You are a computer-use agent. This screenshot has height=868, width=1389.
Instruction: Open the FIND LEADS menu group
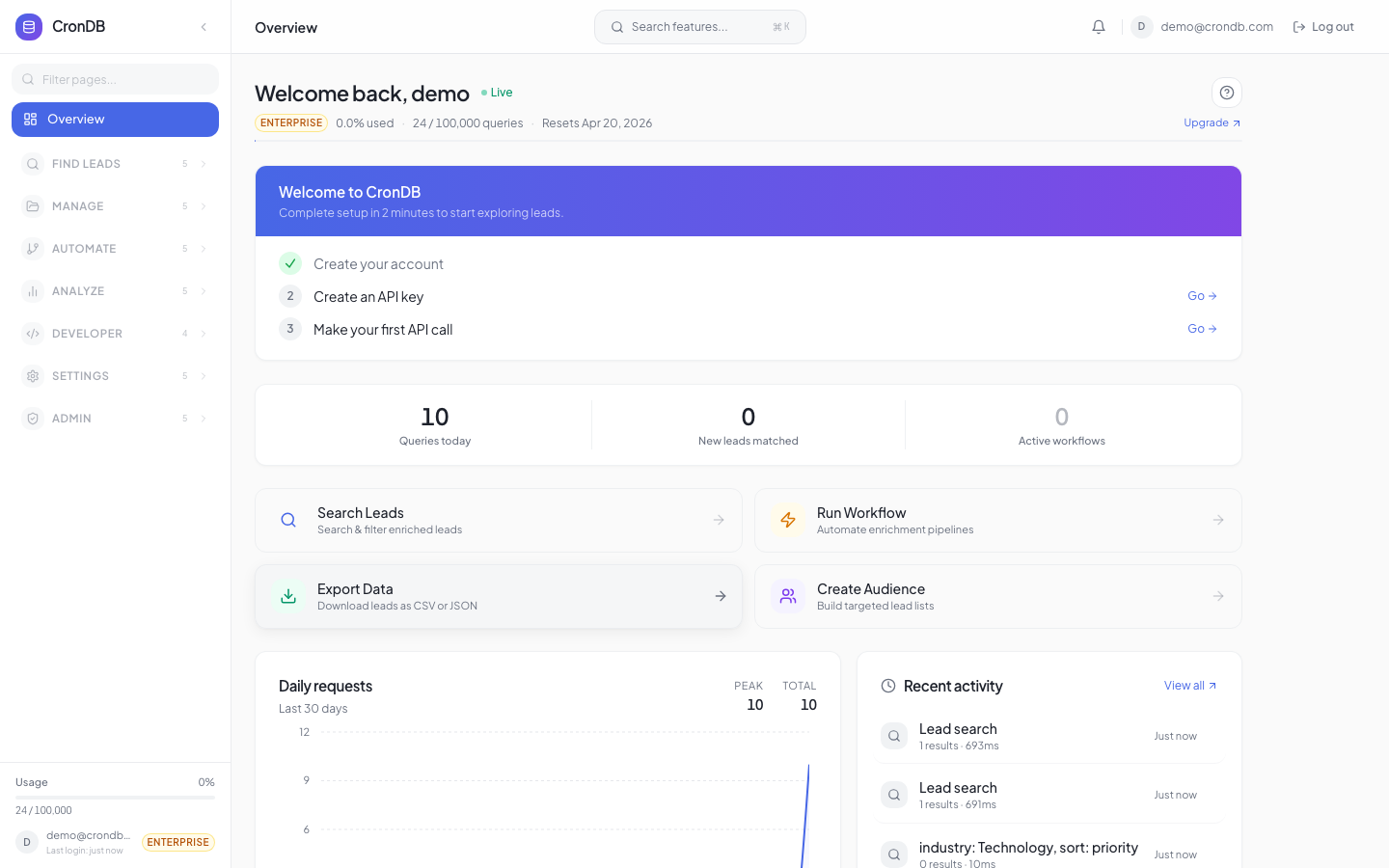point(115,164)
